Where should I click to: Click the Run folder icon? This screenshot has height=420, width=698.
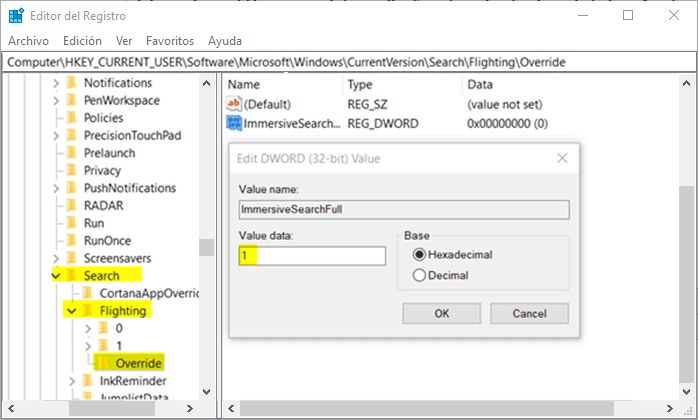[x=71, y=223]
